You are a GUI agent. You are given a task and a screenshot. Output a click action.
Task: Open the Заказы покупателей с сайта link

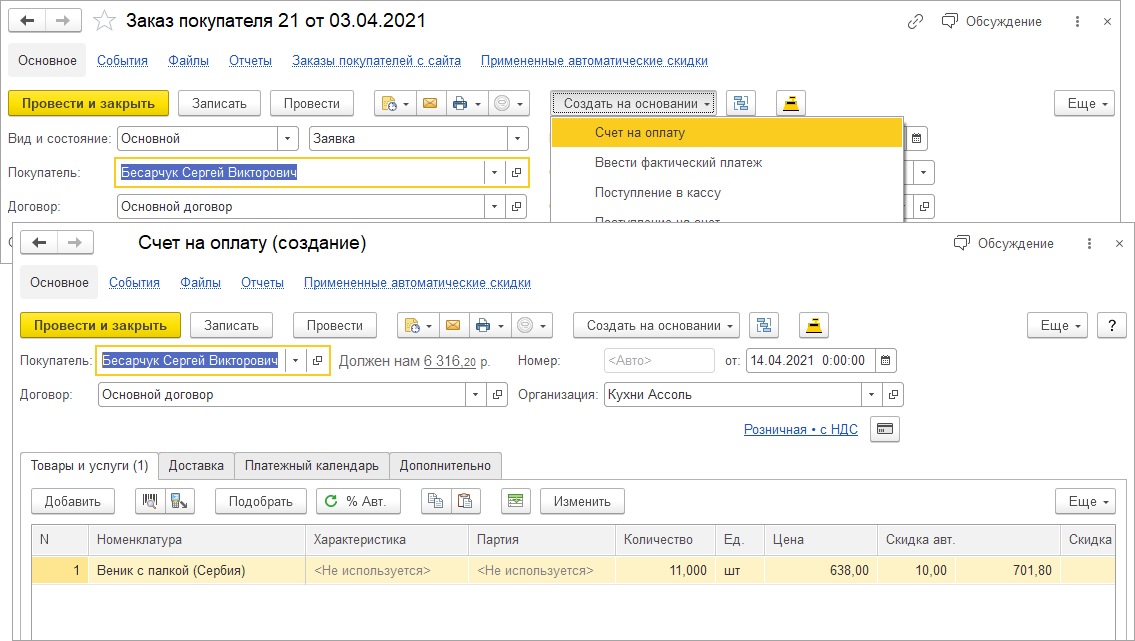tap(376, 61)
